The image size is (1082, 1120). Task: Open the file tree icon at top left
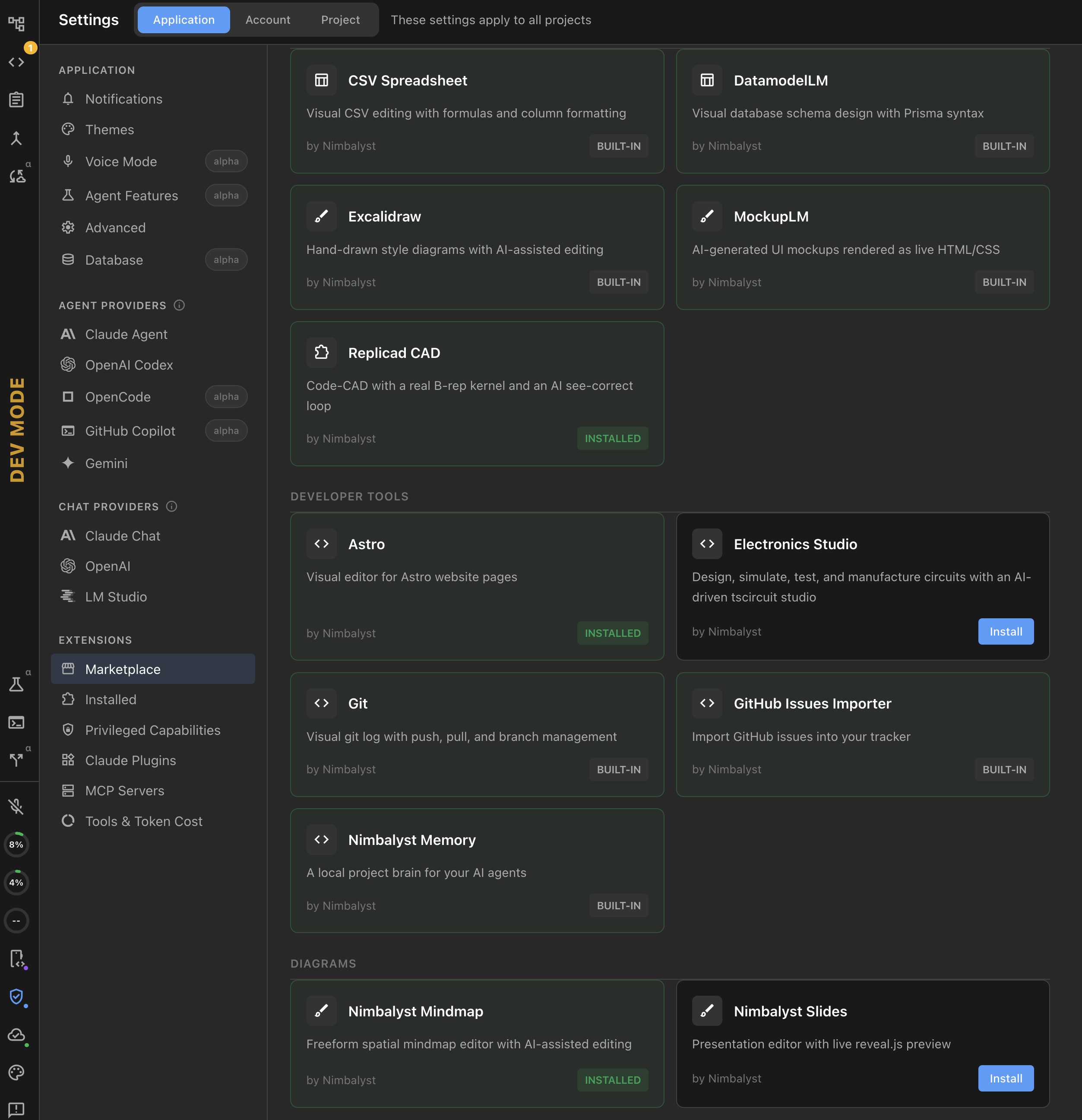pyautogui.click(x=16, y=23)
